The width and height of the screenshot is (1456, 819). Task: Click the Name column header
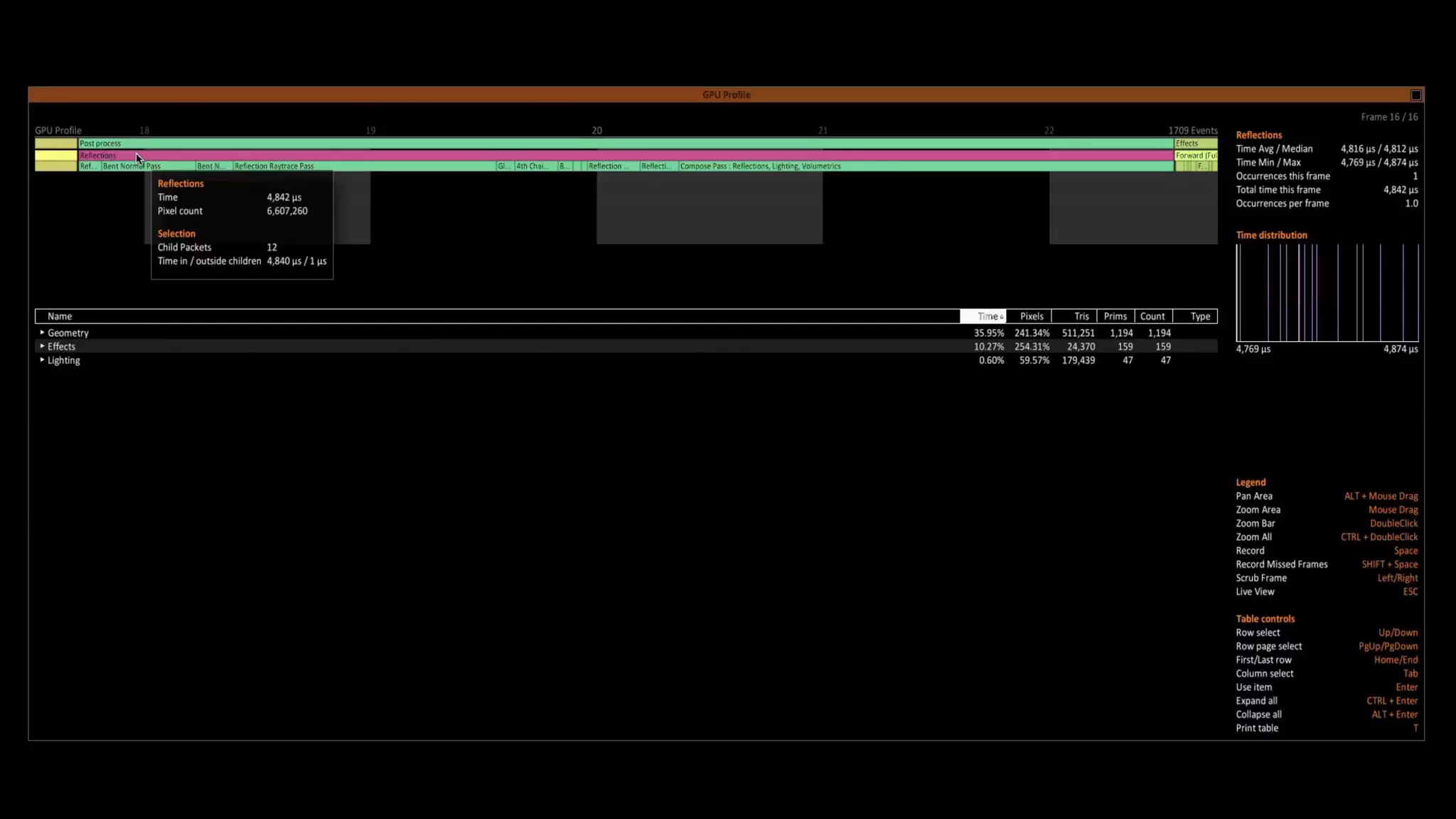coord(60,316)
